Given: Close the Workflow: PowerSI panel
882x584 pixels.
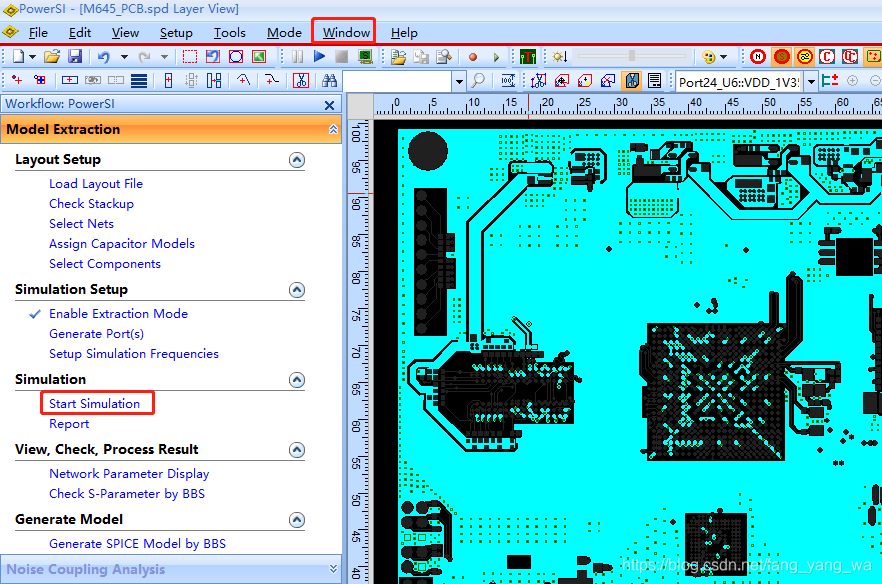Looking at the screenshot, I should [x=330, y=105].
